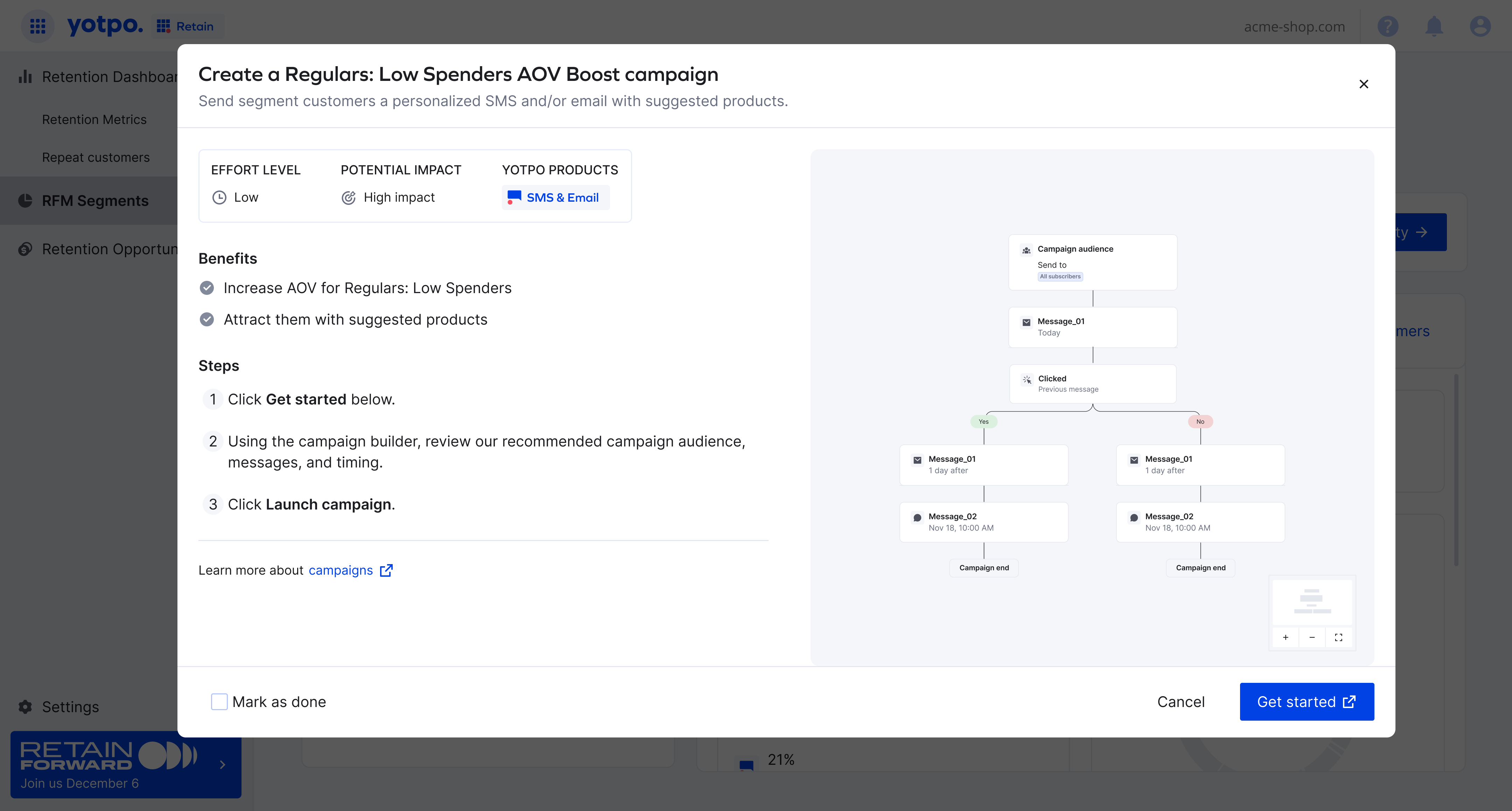
Task: Click Cancel in the dialog footer
Action: click(x=1180, y=701)
